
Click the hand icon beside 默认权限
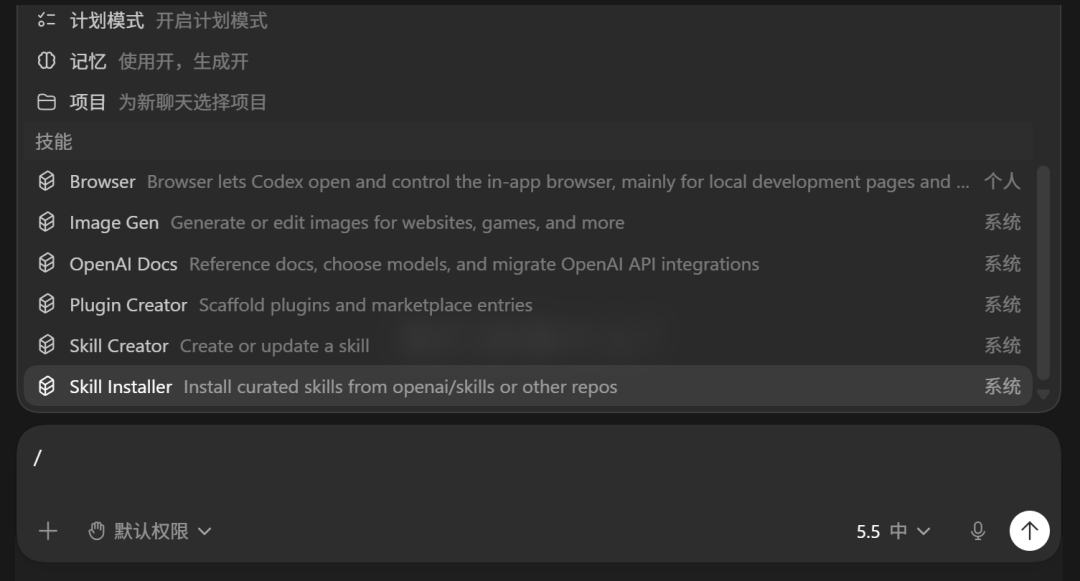click(x=96, y=531)
